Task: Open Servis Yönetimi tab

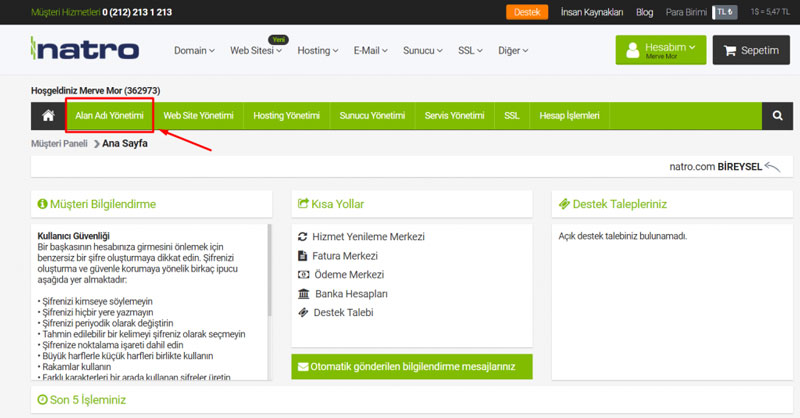Action: (x=455, y=116)
